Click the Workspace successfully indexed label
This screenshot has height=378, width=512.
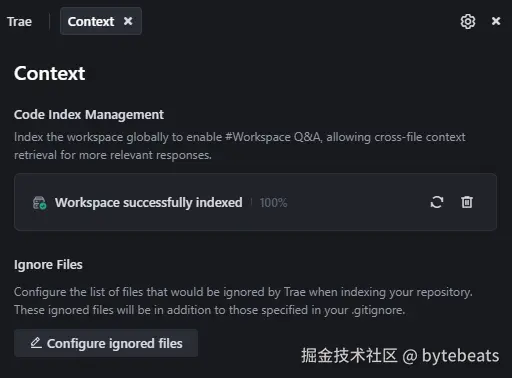149,202
